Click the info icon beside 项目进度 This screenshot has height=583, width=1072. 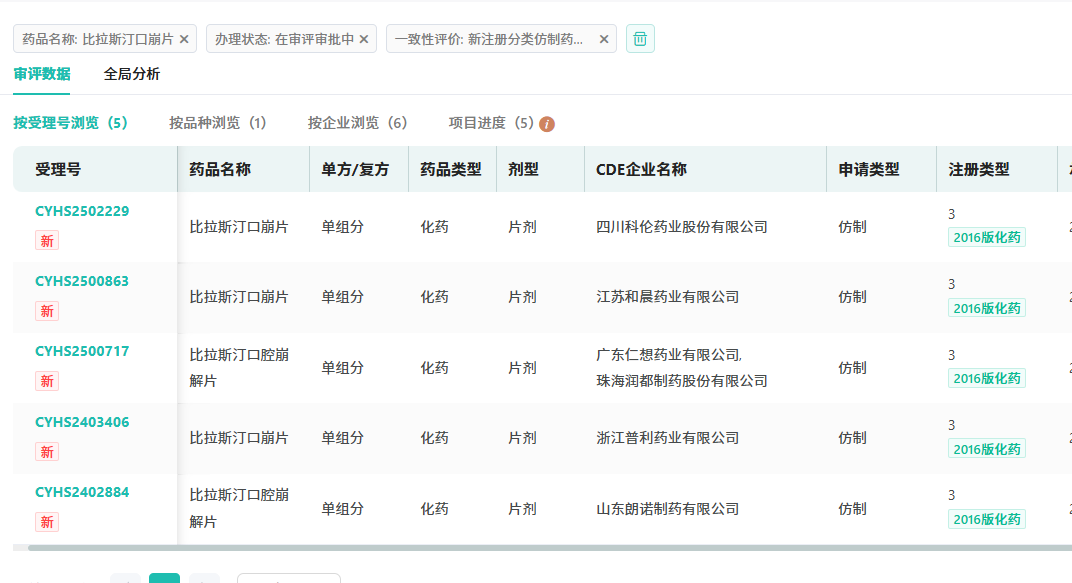(547, 124)
